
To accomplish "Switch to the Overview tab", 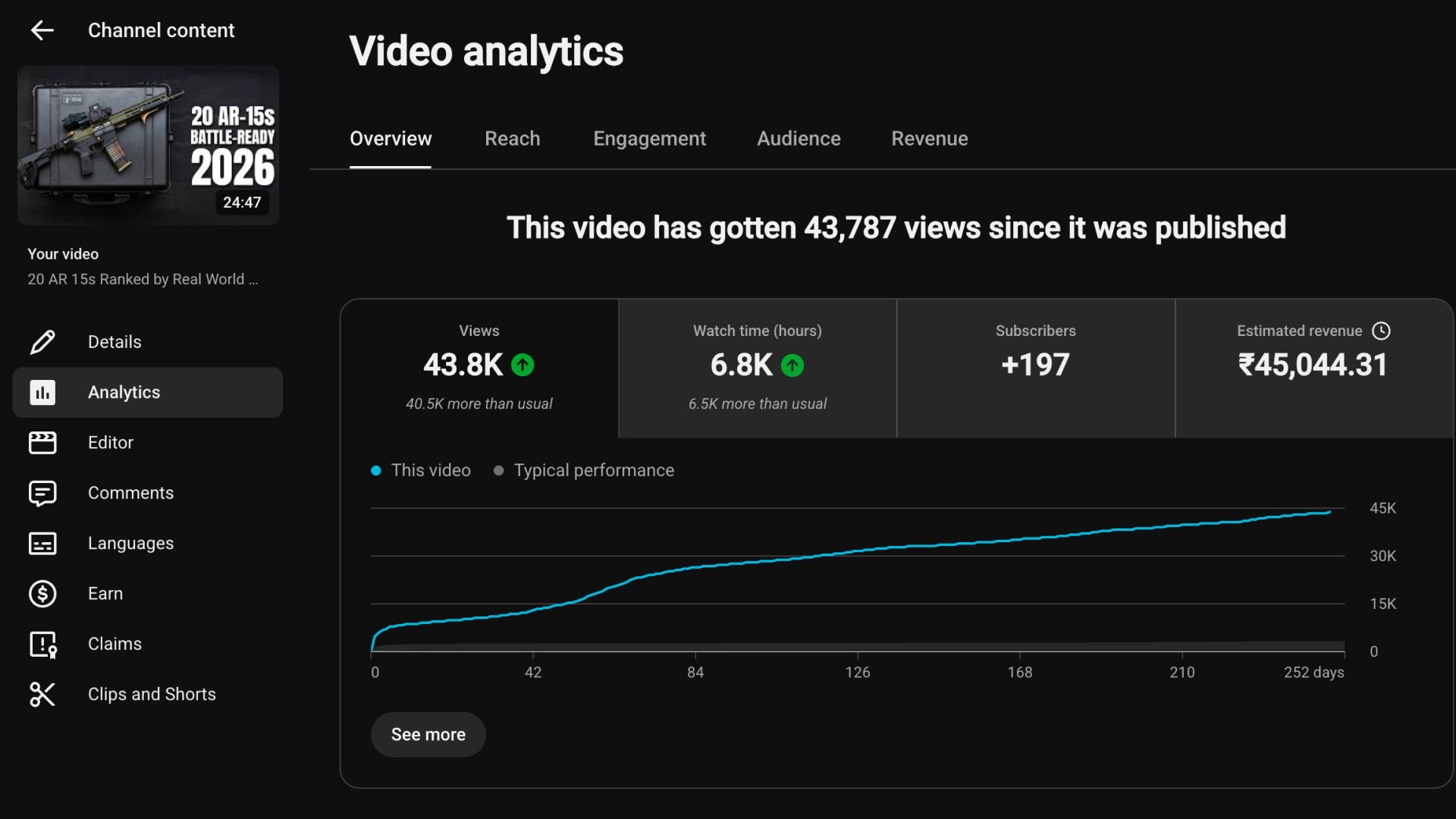I will tap(391, 139).
